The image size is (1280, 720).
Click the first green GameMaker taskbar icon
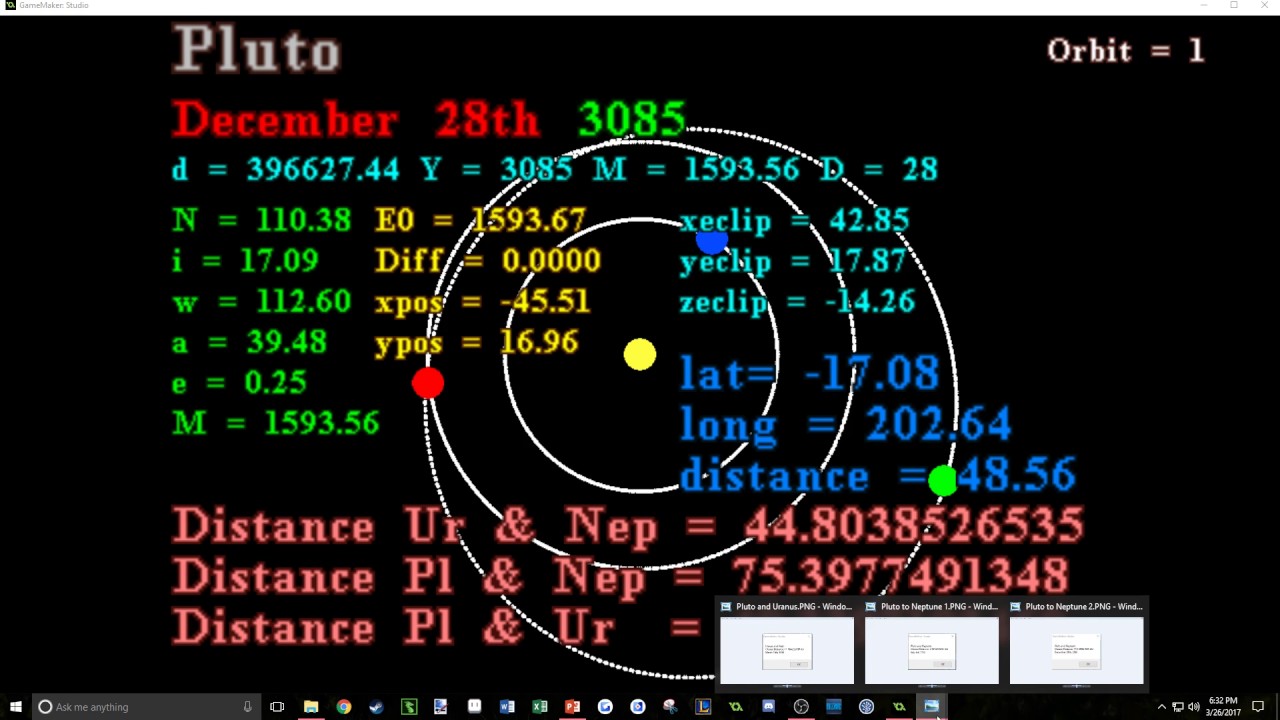[736, 707]
